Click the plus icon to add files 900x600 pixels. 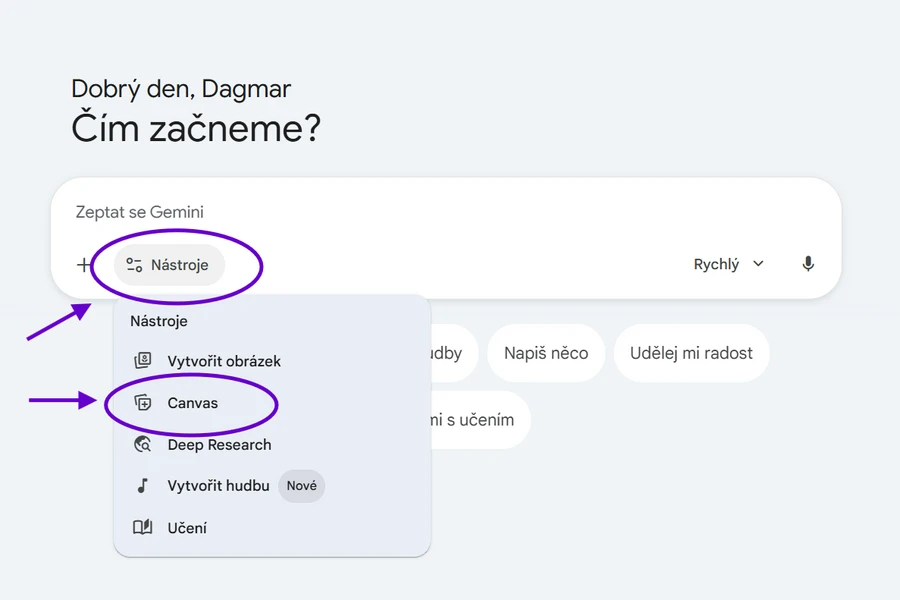click(83, 265)
